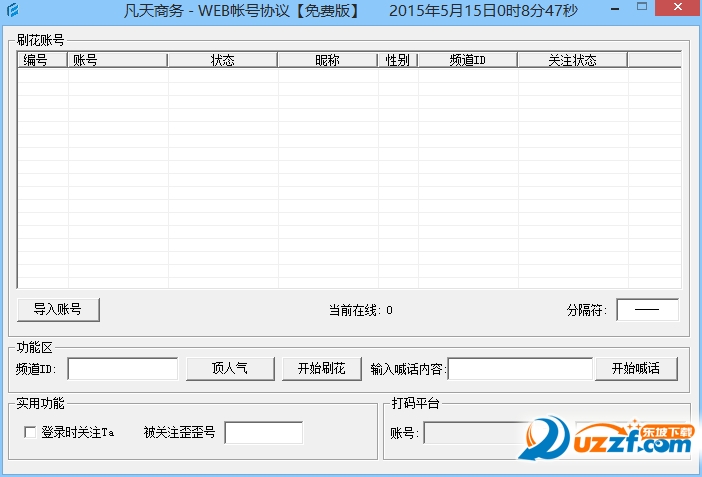Screen dimensions: 702x477
Task: Click the 打码平台 账号 field
Action: coord(477,433)
